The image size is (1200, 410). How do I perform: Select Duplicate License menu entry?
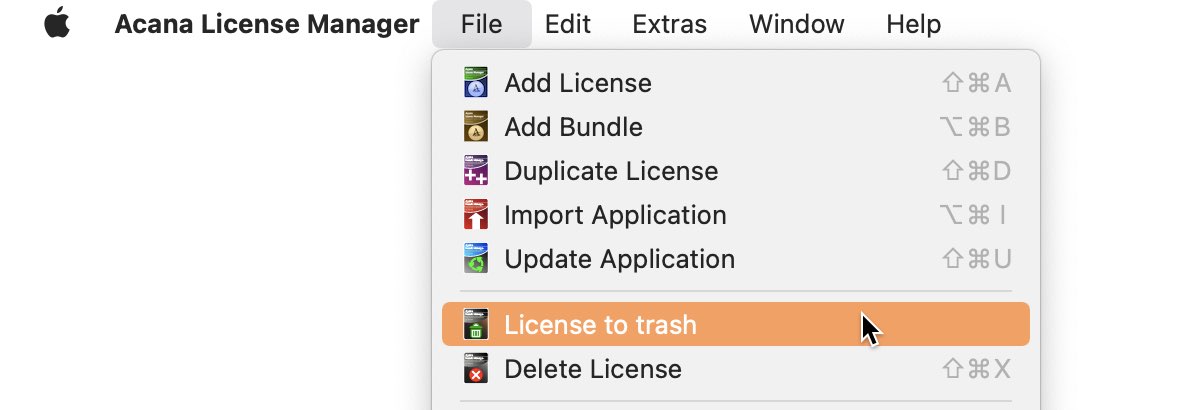(736, 171)
